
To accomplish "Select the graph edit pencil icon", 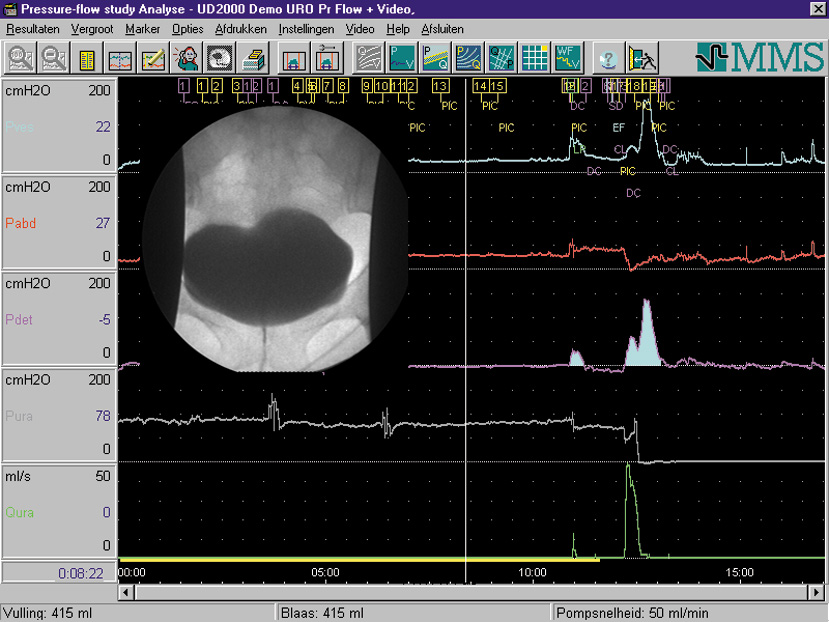I will coord(153,58).
